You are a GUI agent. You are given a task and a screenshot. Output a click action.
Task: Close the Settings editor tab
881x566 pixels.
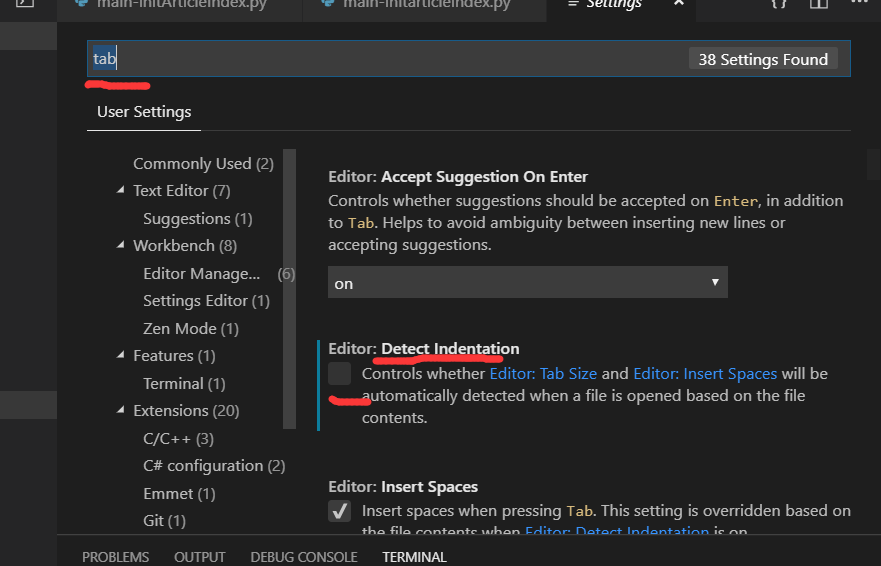(679, 3)
